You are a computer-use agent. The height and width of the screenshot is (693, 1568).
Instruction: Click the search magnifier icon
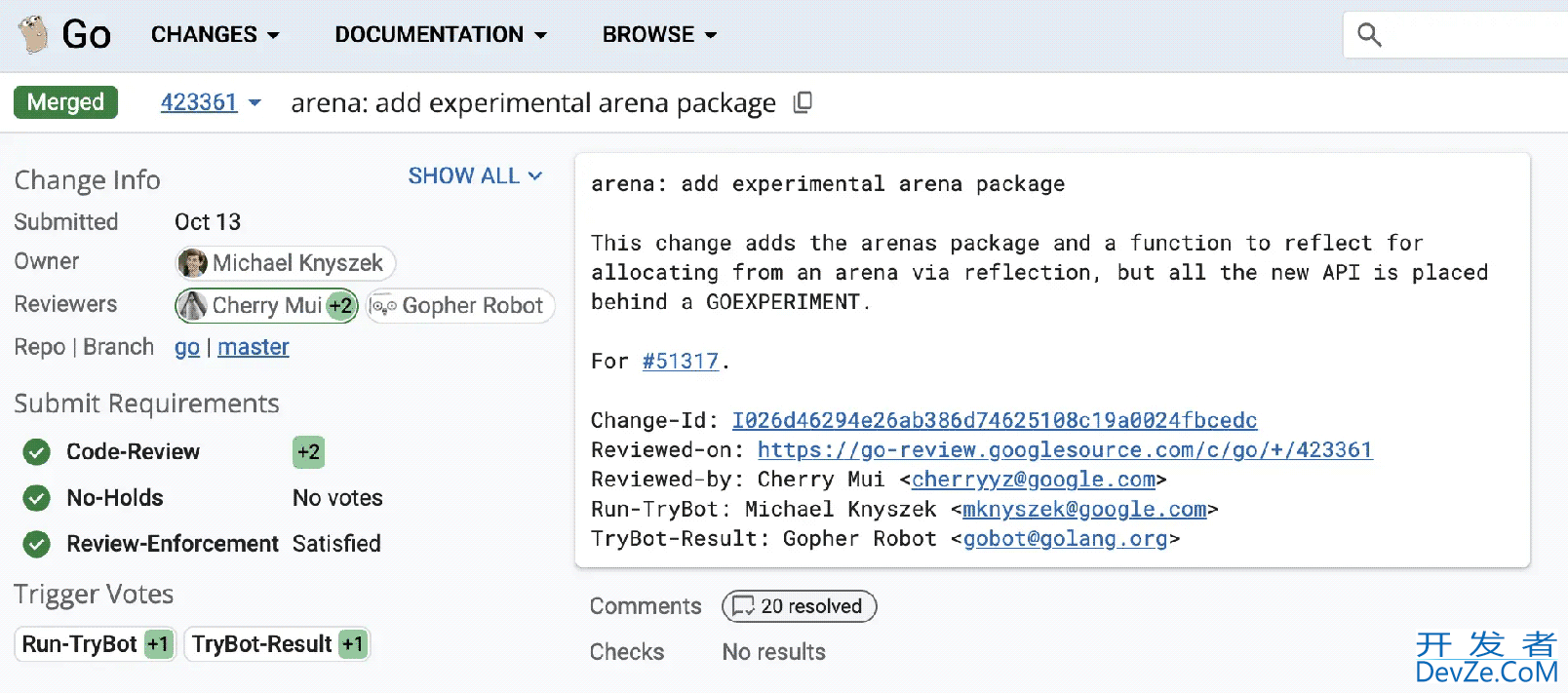click(x=1369, y=35)
